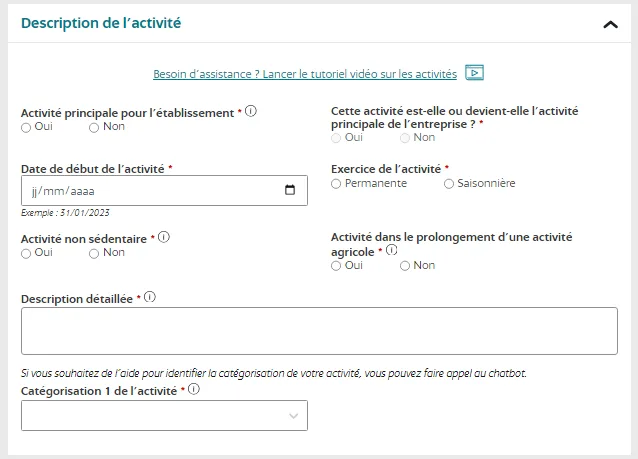Select Oui for Activité principale pour l'établissement

tap(26, 128)
